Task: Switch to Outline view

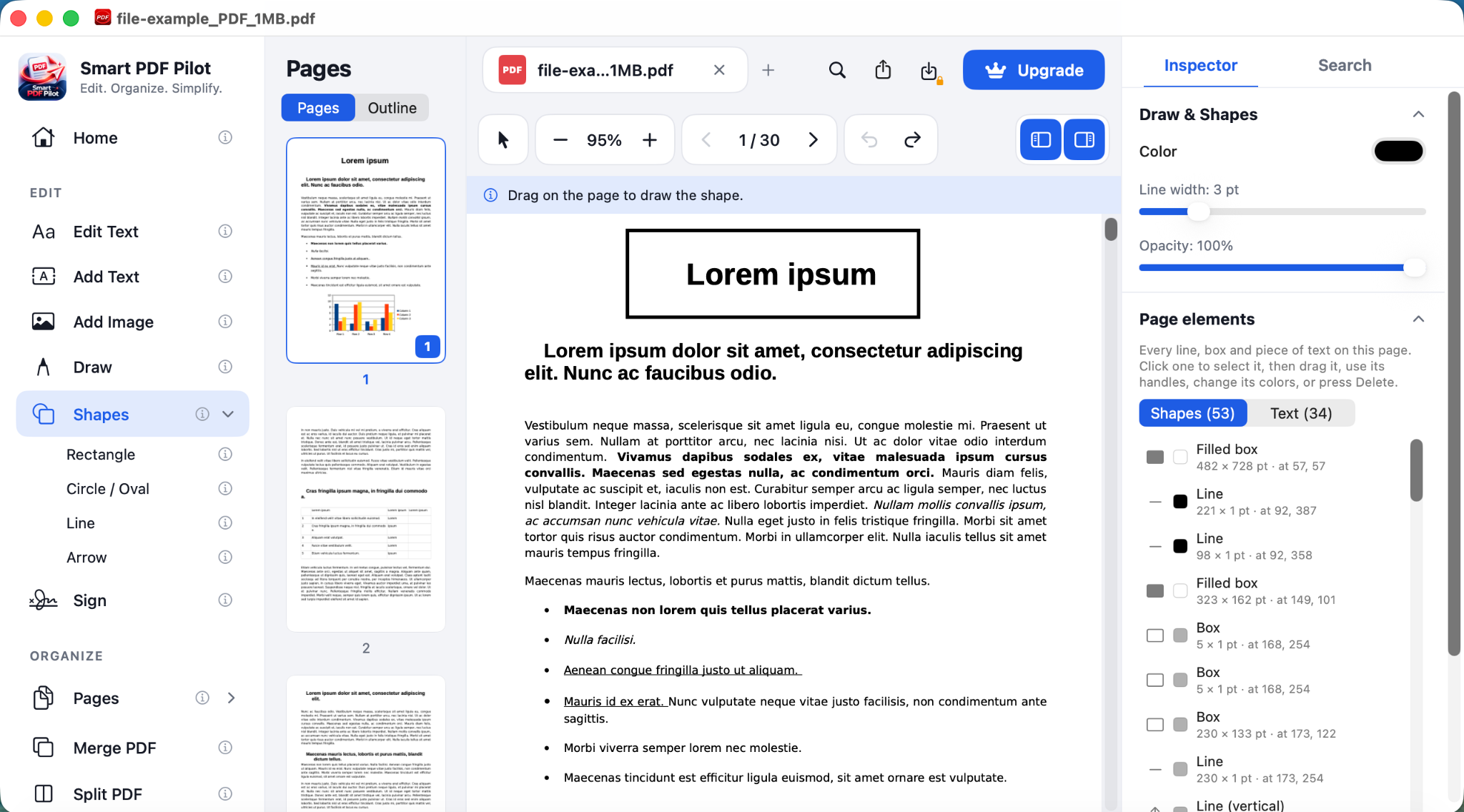Action: coord(392,108)
